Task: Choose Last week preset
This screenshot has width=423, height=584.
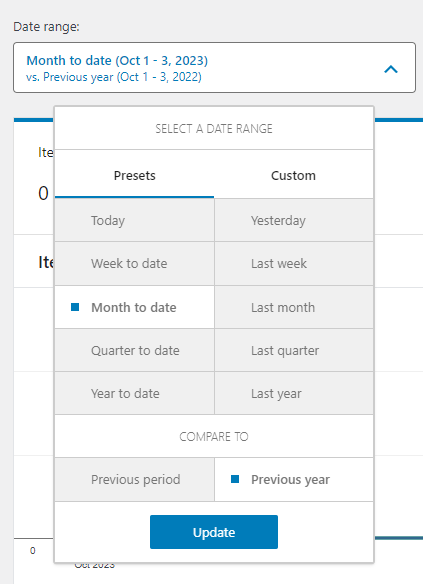Action: coord(294,263)
